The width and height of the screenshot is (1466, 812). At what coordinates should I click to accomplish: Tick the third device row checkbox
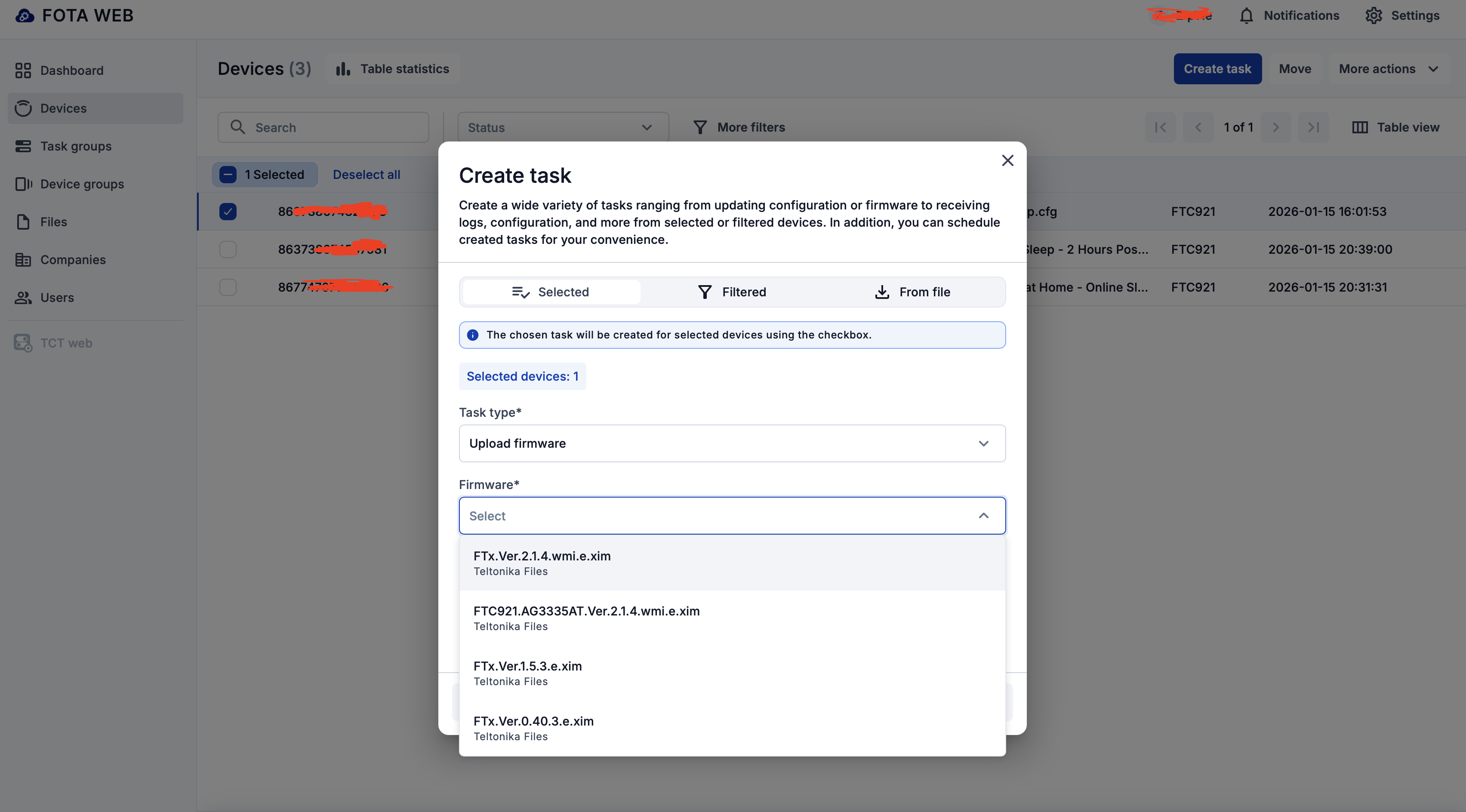(228, 287)
